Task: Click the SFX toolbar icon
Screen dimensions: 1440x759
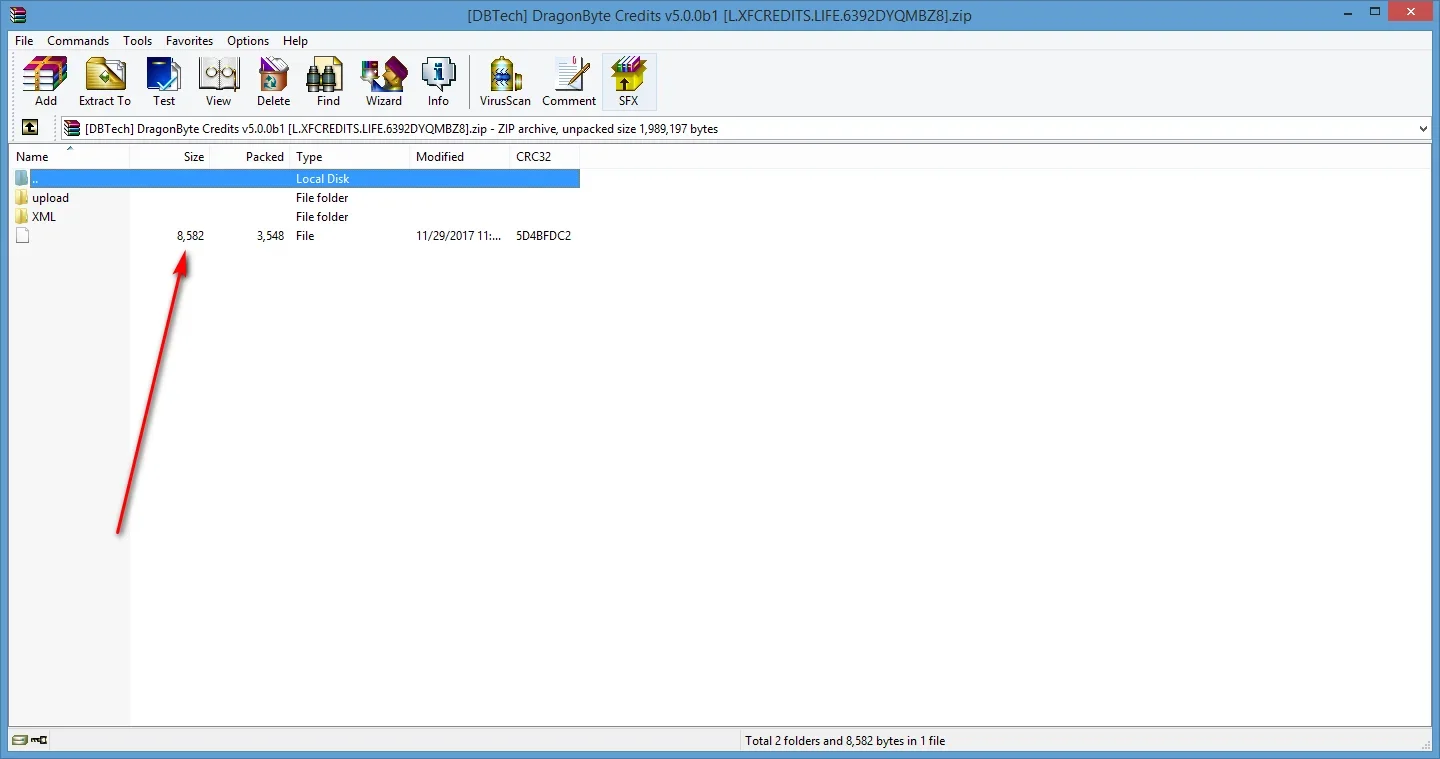Action: pos(628,81)
